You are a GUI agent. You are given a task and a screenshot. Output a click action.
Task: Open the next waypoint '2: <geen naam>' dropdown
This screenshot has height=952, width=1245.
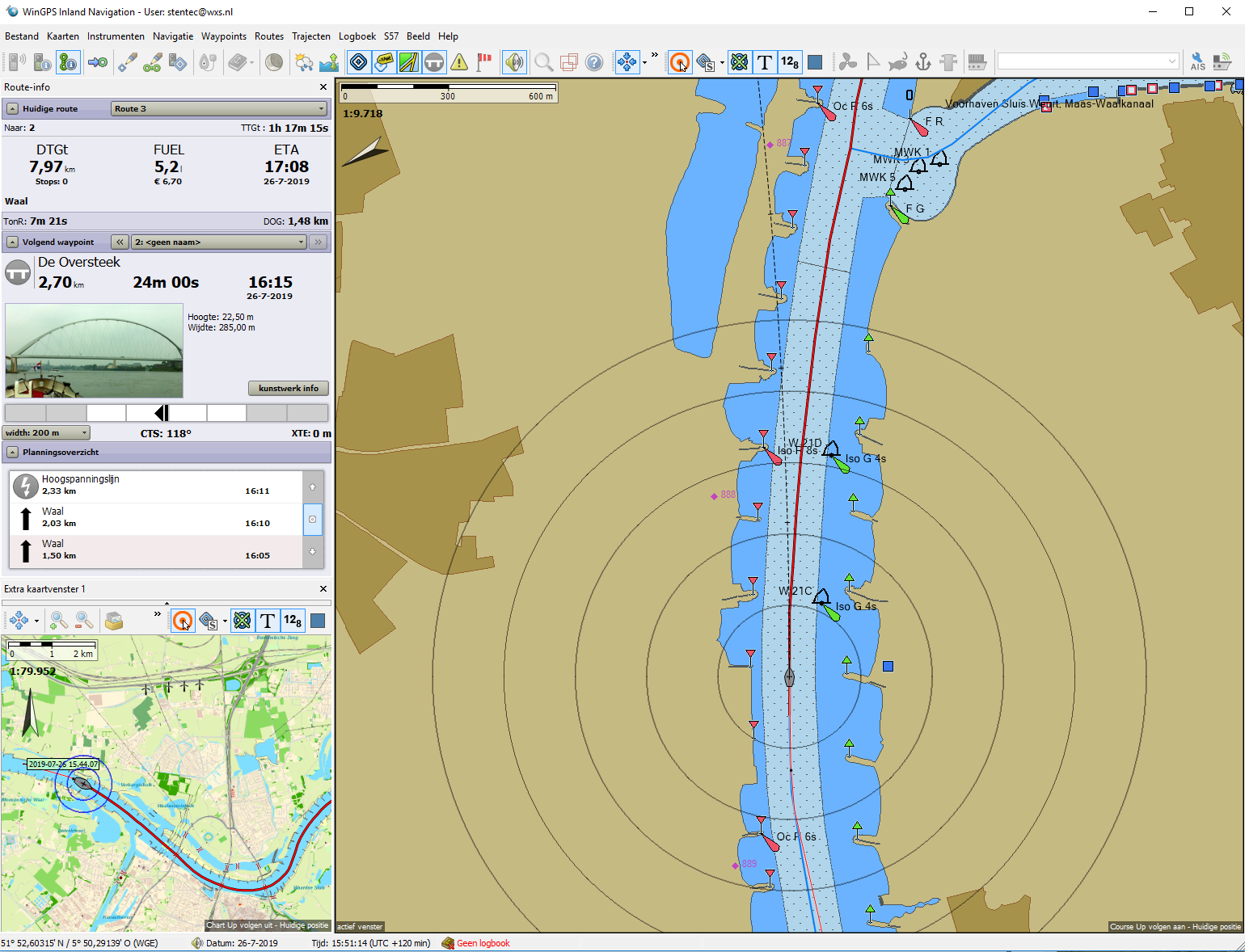click(x=218, y=242)
